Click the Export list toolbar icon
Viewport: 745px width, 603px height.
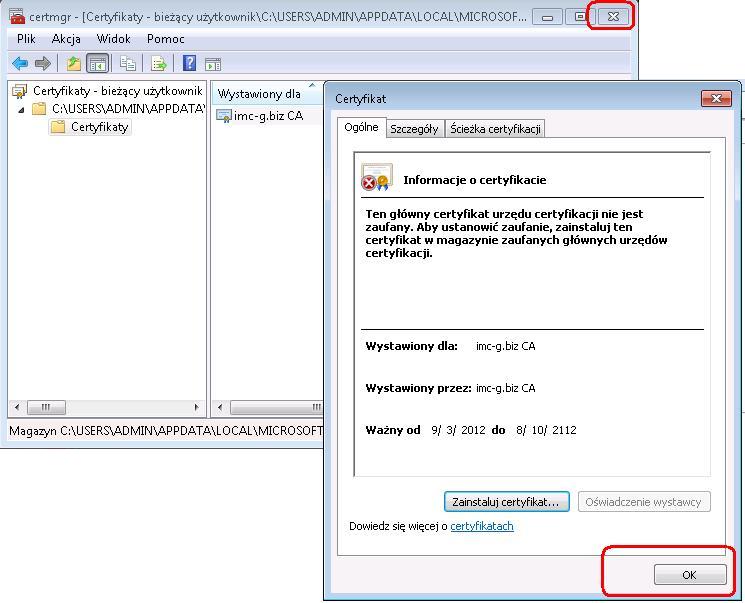[x=158, y=63]
